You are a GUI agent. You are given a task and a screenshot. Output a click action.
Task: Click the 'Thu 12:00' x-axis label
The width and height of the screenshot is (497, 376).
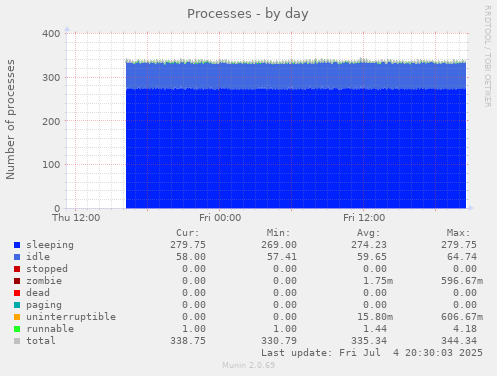(76, 218)
